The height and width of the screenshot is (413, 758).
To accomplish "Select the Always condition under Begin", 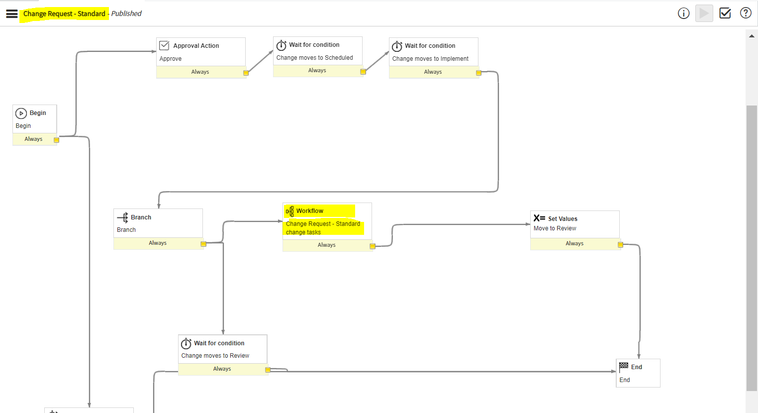I will [x=33, y=139].
